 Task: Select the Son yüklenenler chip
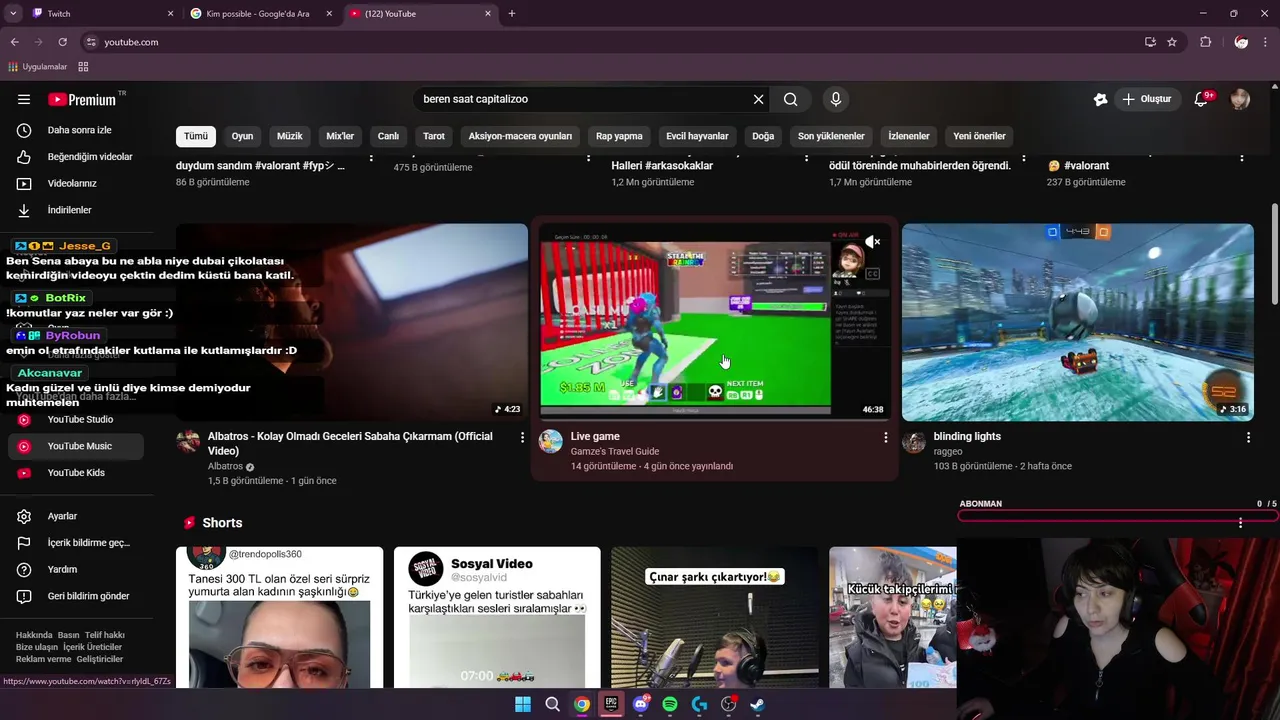click(831, 136)
